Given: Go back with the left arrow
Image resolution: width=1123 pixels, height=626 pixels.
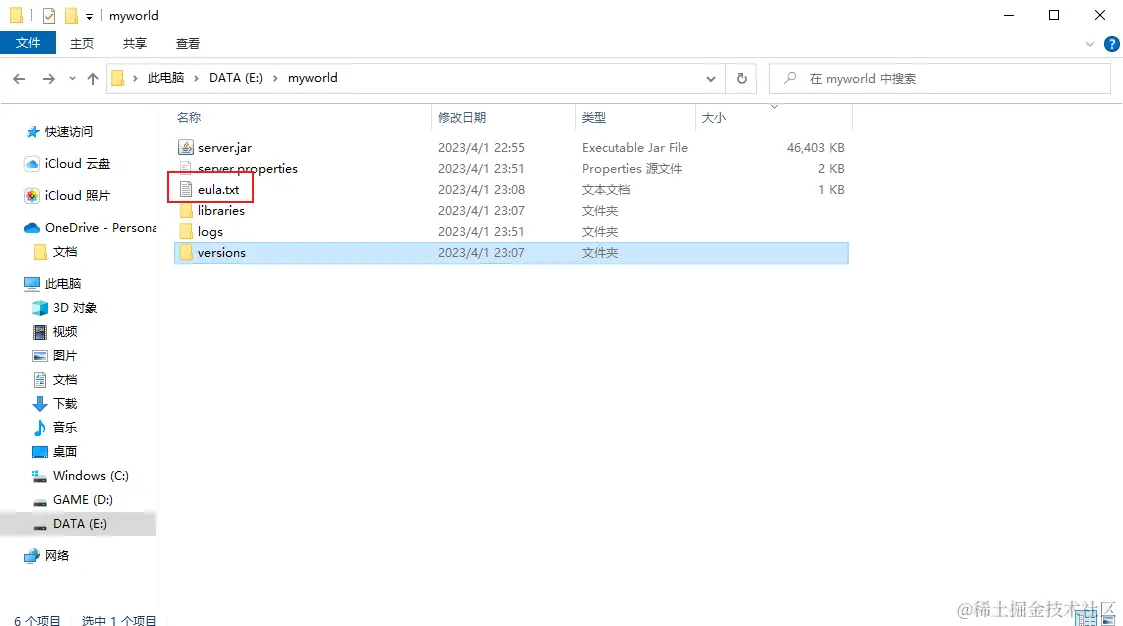Looking at the screenshot, I should 19,79.
